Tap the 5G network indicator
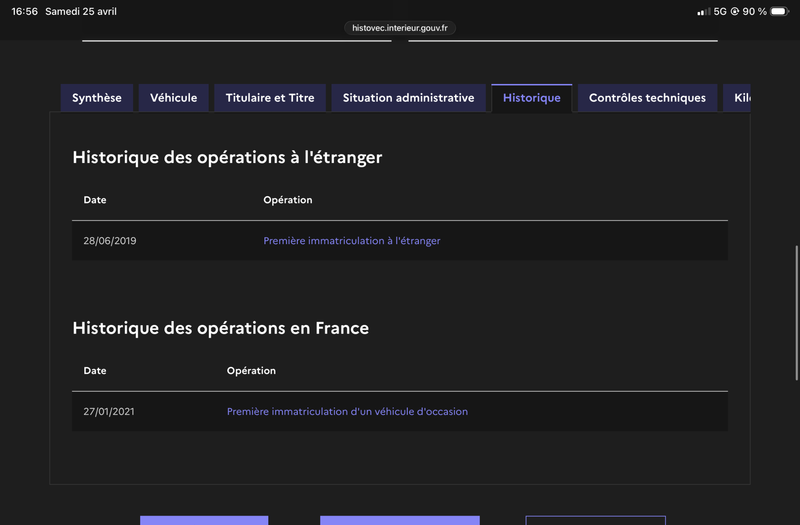800x525 pixels. click(x=720, y=11)
